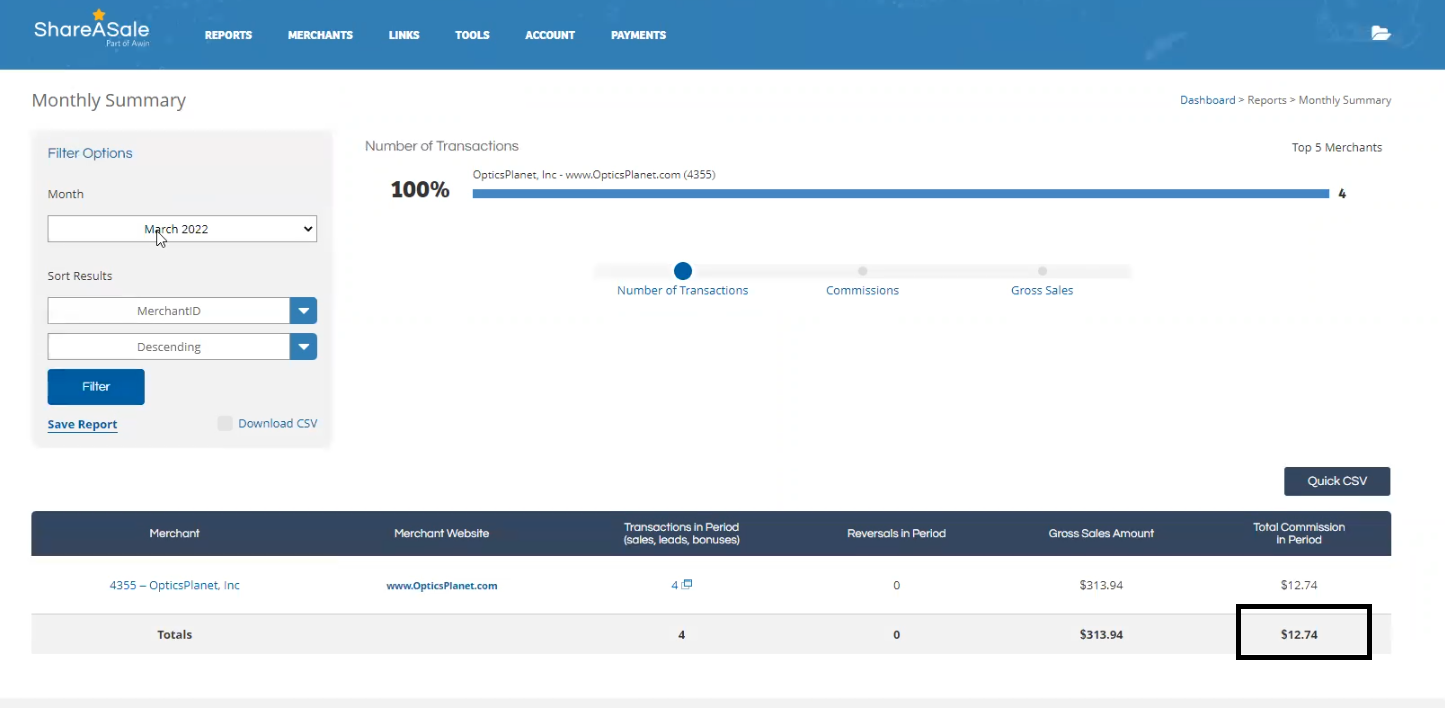Open the LINKS menu

[404, 35]
